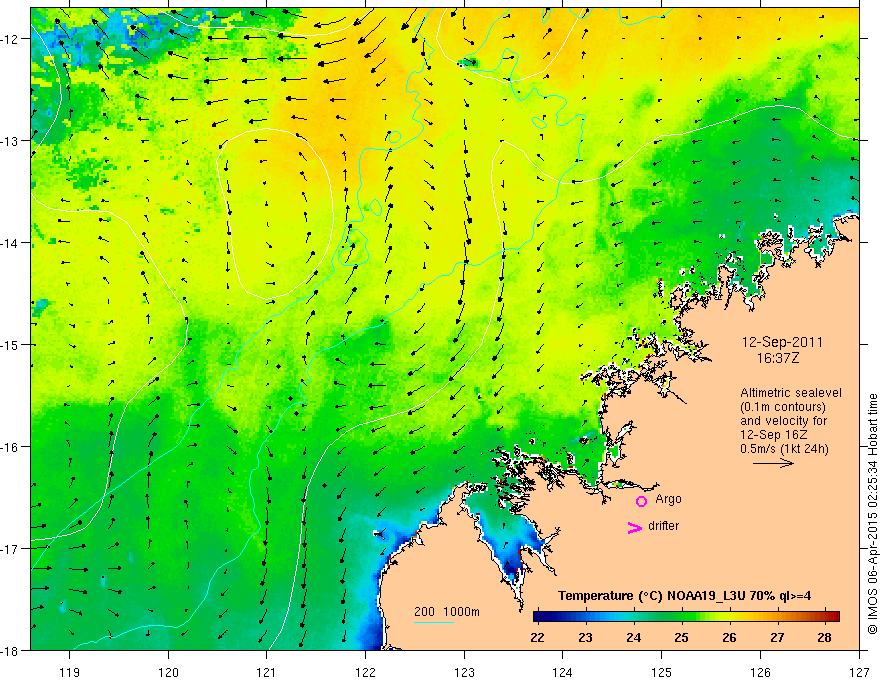Image resolution: width=880 pixels, height=680 pixels.
Task: Click the color bar tick label 27
Action: [777, 638]
